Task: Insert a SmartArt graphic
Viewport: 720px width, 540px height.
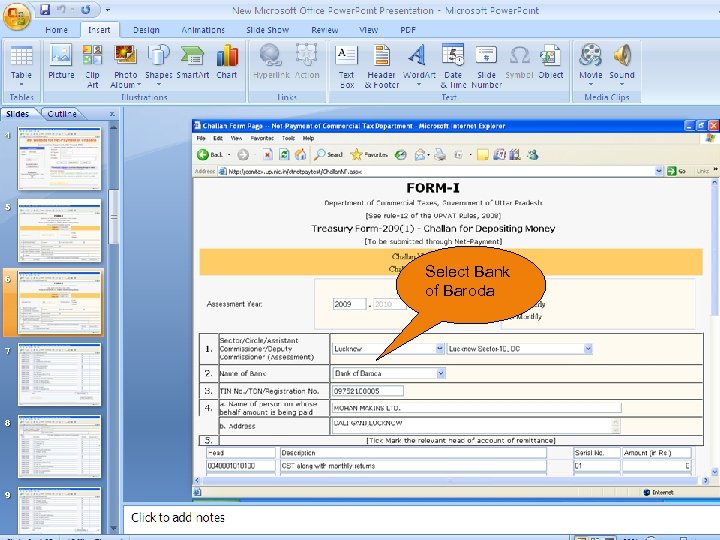Action: [x=193, y=62]
